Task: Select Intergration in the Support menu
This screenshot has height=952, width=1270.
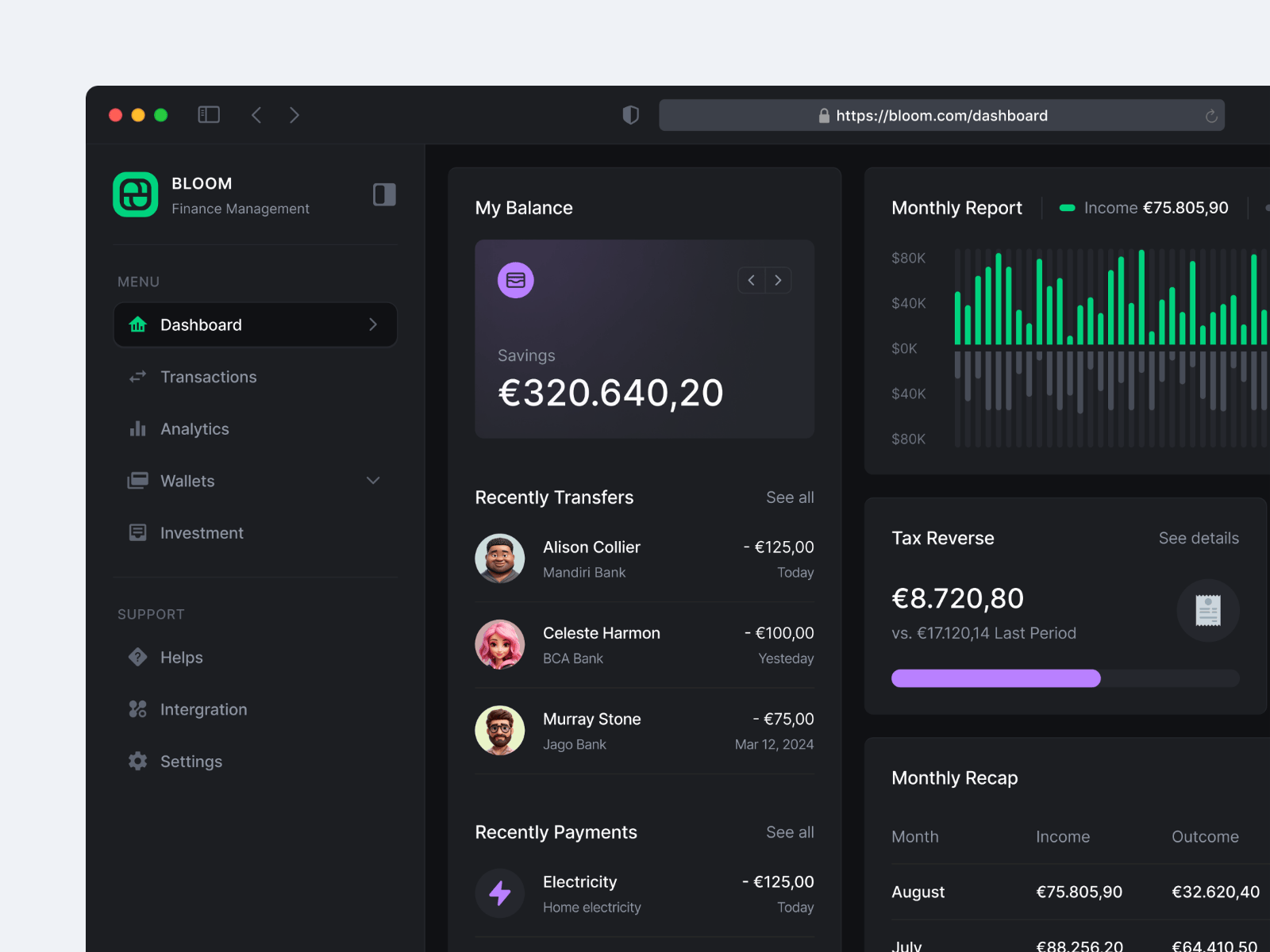Action: point(203,709)
